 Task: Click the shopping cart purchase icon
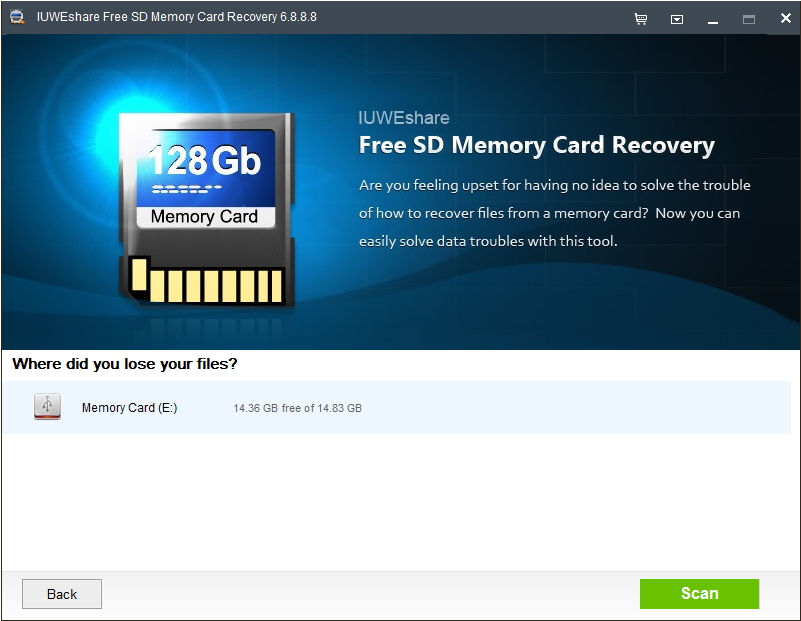[641, 19]
